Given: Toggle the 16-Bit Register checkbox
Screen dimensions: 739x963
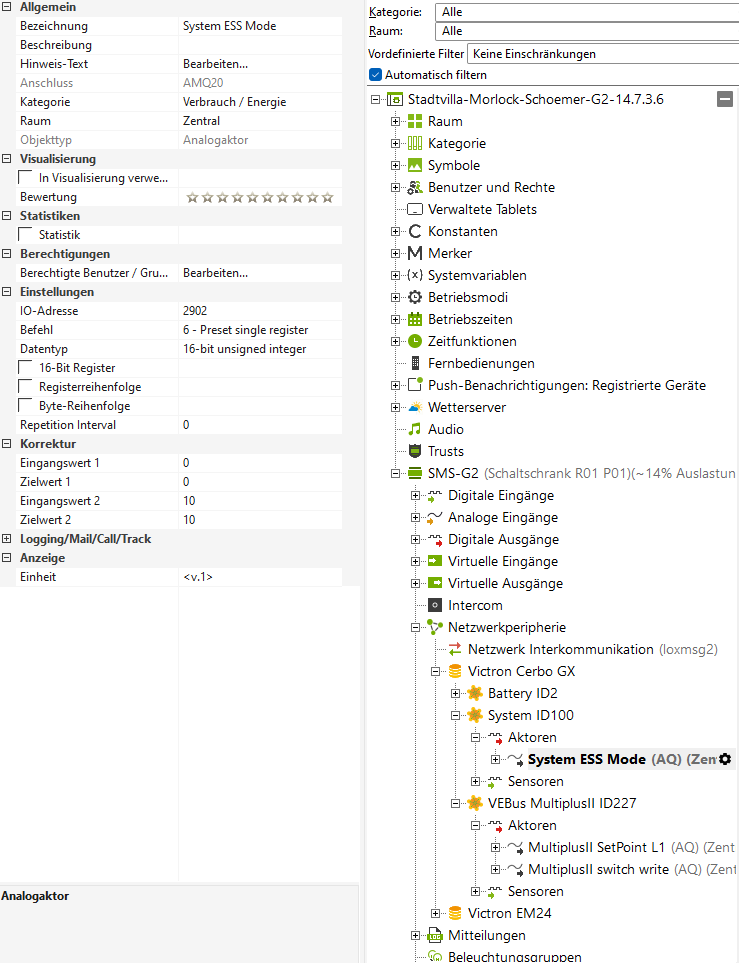Looking at the screenshot, I should [26, 368].
